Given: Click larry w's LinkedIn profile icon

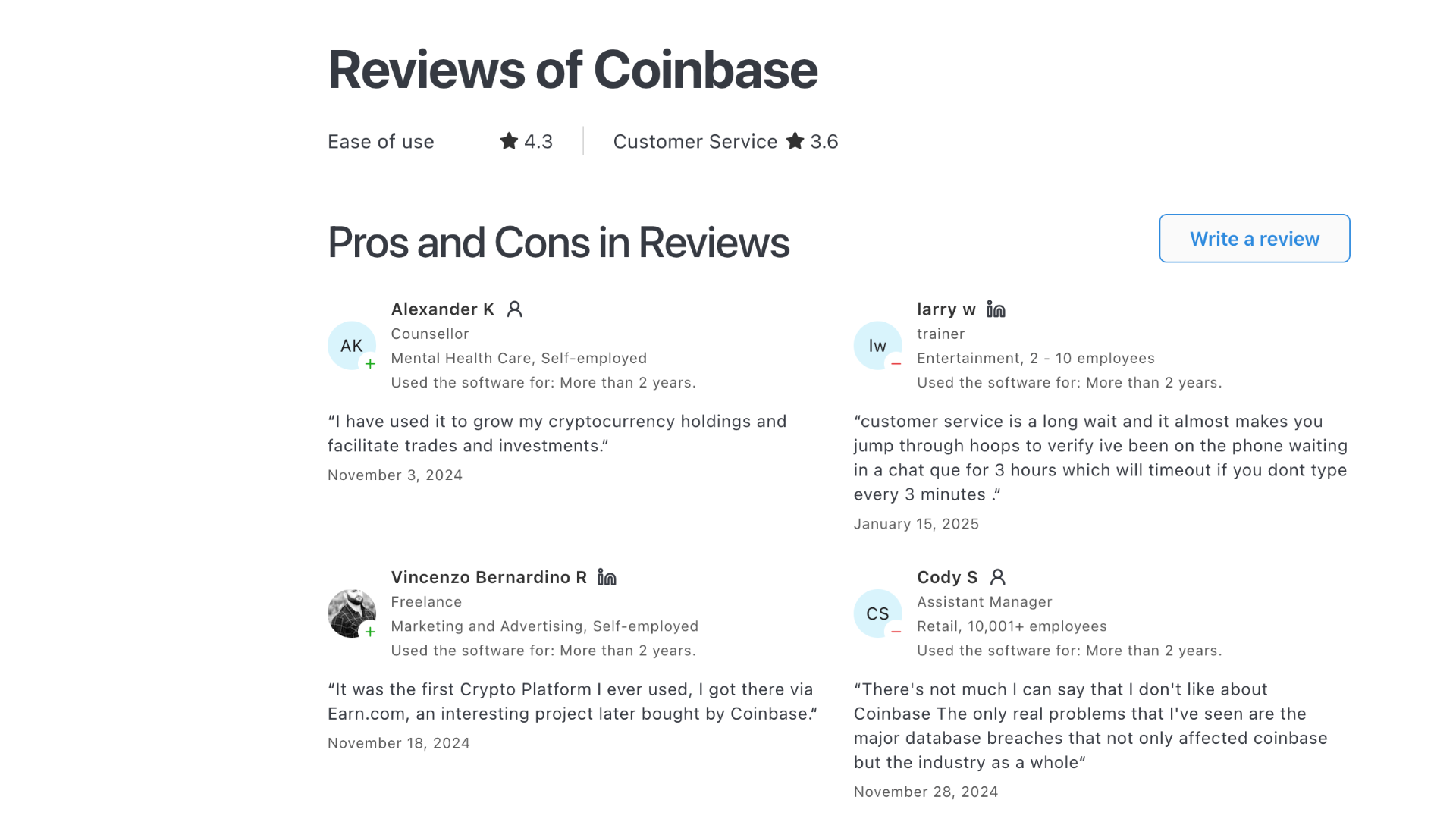Looking at the screenshot, I should pos(996,309).
